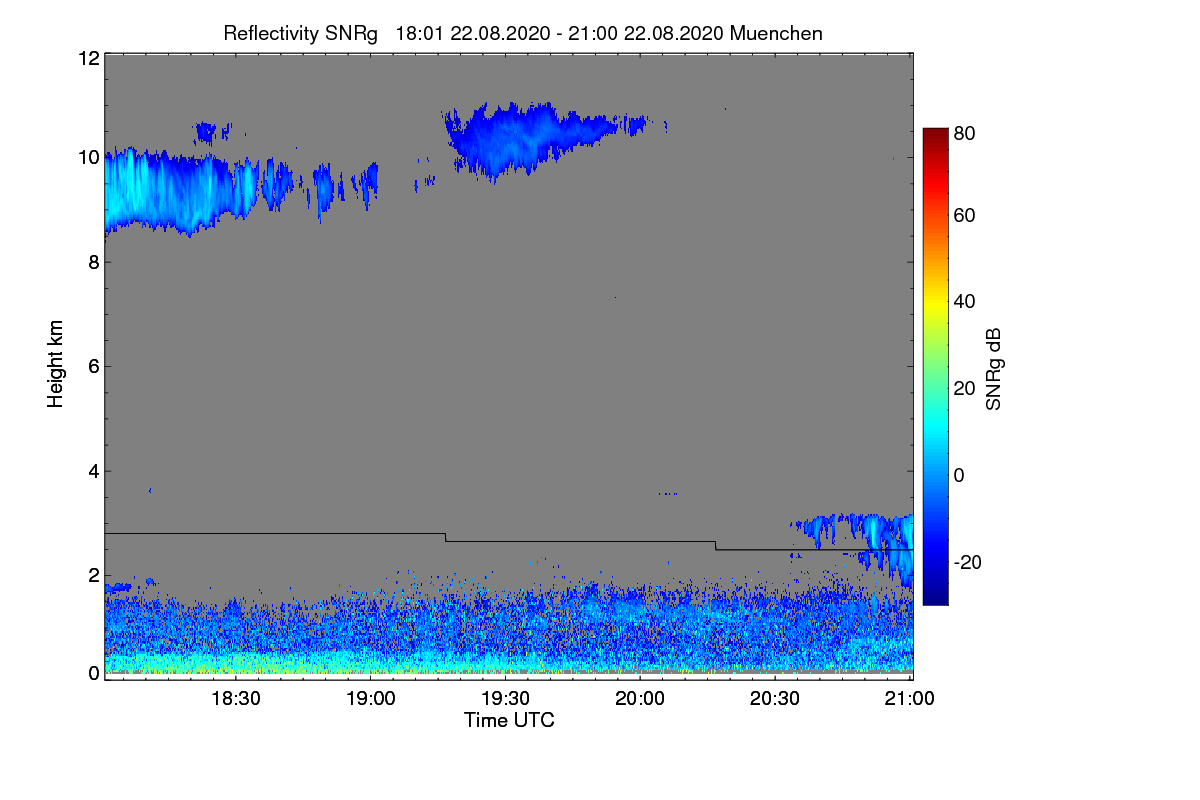Click the height tick label '6'
The image size is (1200, 800).
[x=93, y=366]
